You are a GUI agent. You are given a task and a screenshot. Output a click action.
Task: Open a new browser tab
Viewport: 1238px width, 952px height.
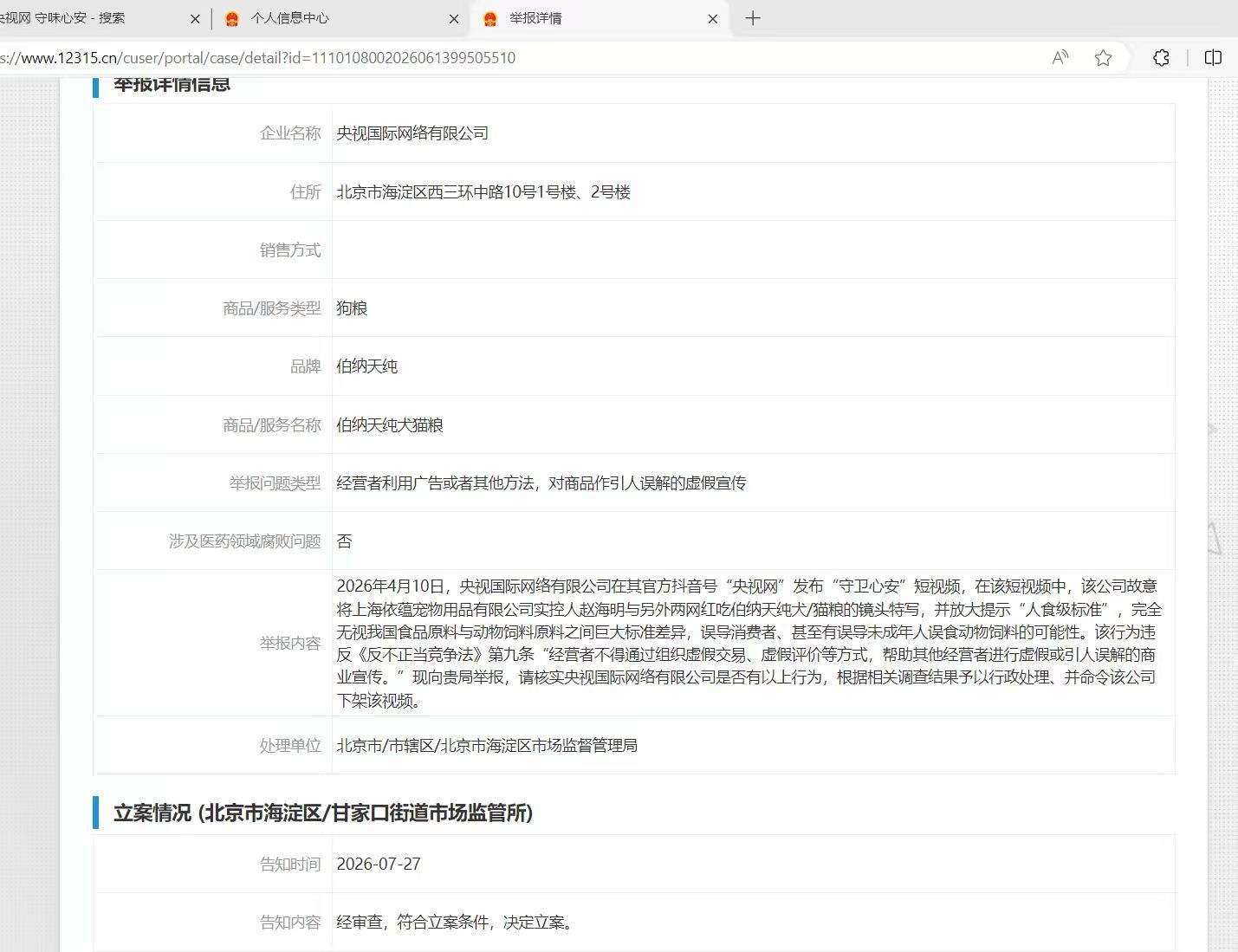click(x=753, y=18)
